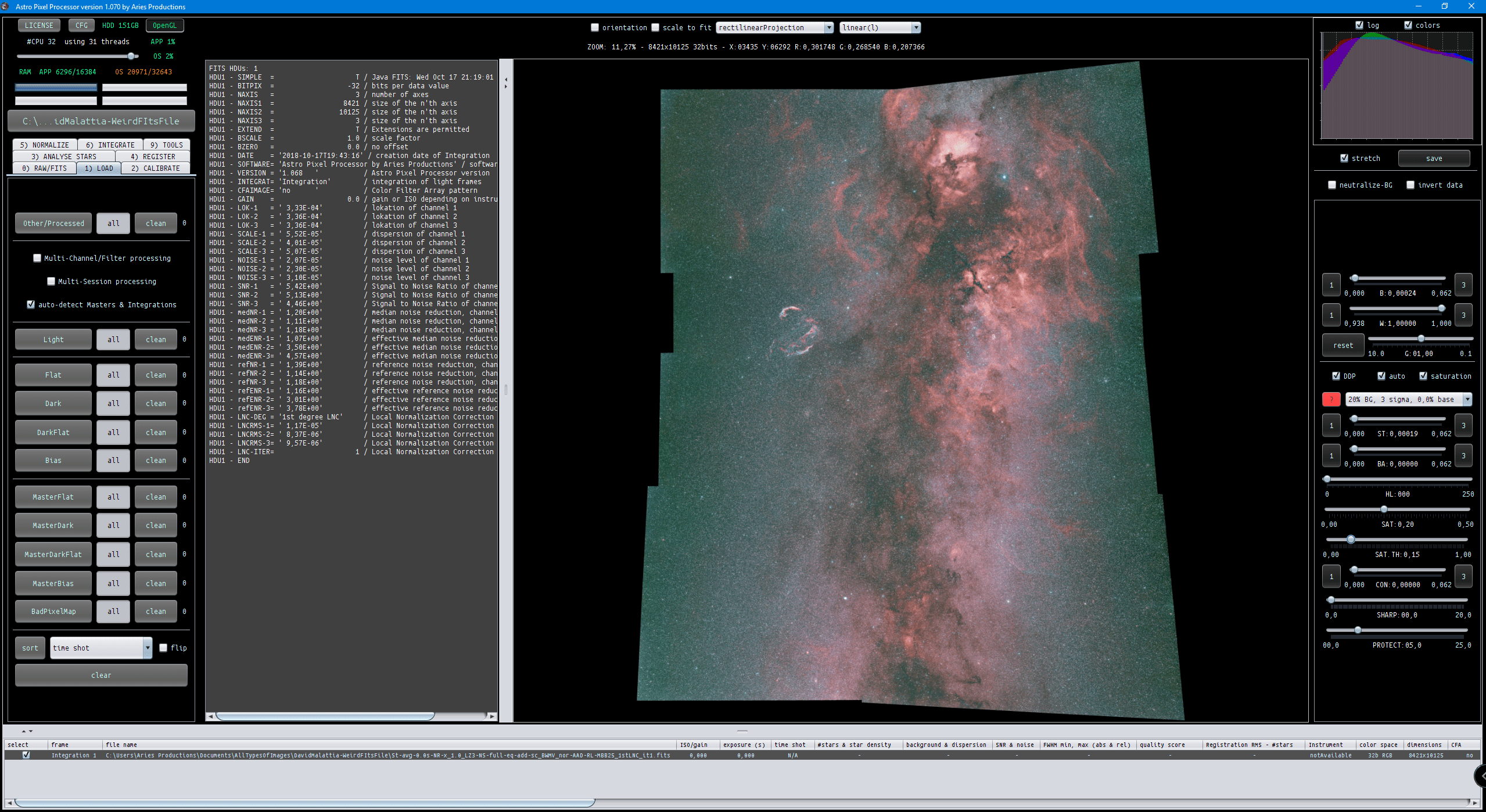
Task: Click the '3' button right of white point slider
Action: coord(1463,315)
